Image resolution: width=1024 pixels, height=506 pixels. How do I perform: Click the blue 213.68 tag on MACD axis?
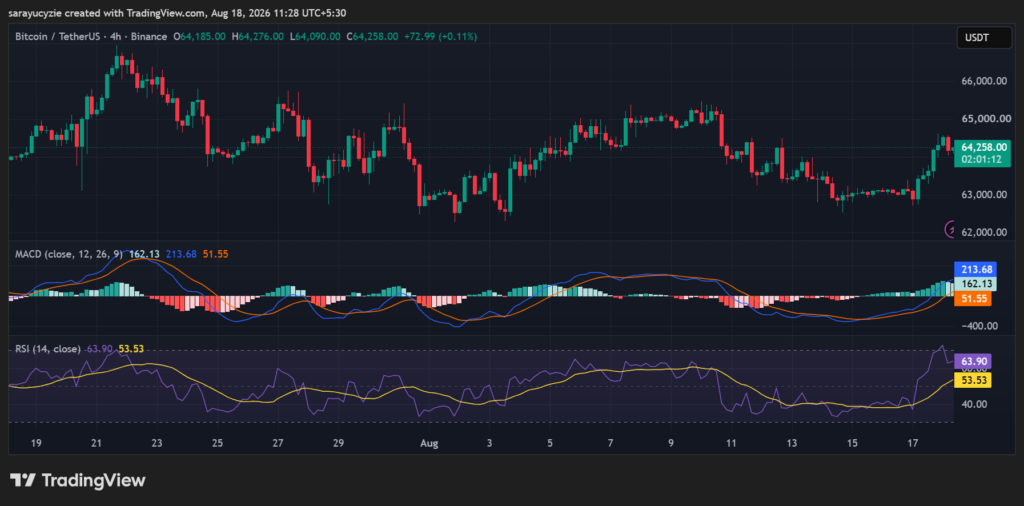pyautogui.click(x=974, y=269)
